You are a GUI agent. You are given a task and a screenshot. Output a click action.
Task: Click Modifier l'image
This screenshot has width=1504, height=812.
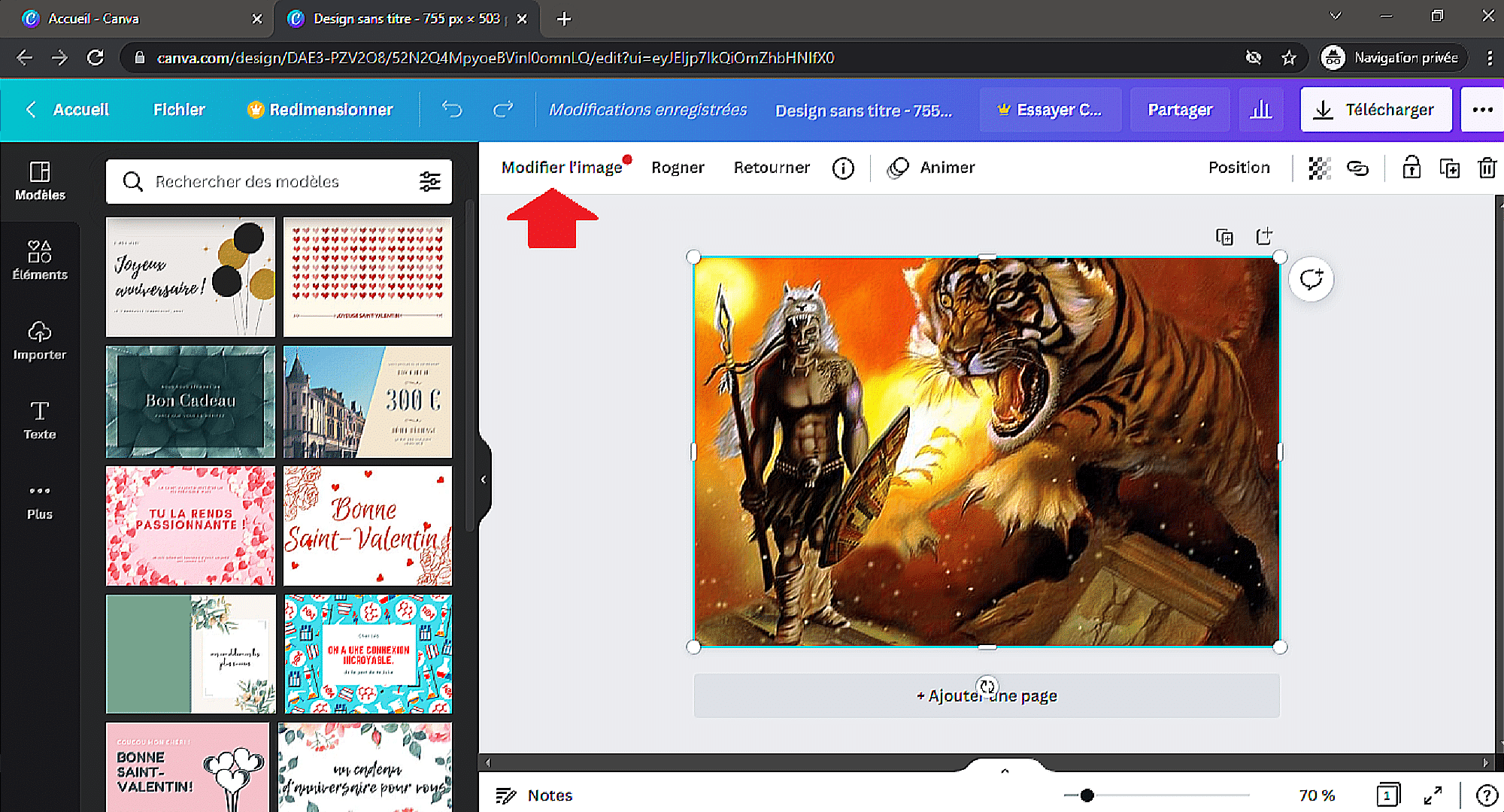click(x=562, y=168)
